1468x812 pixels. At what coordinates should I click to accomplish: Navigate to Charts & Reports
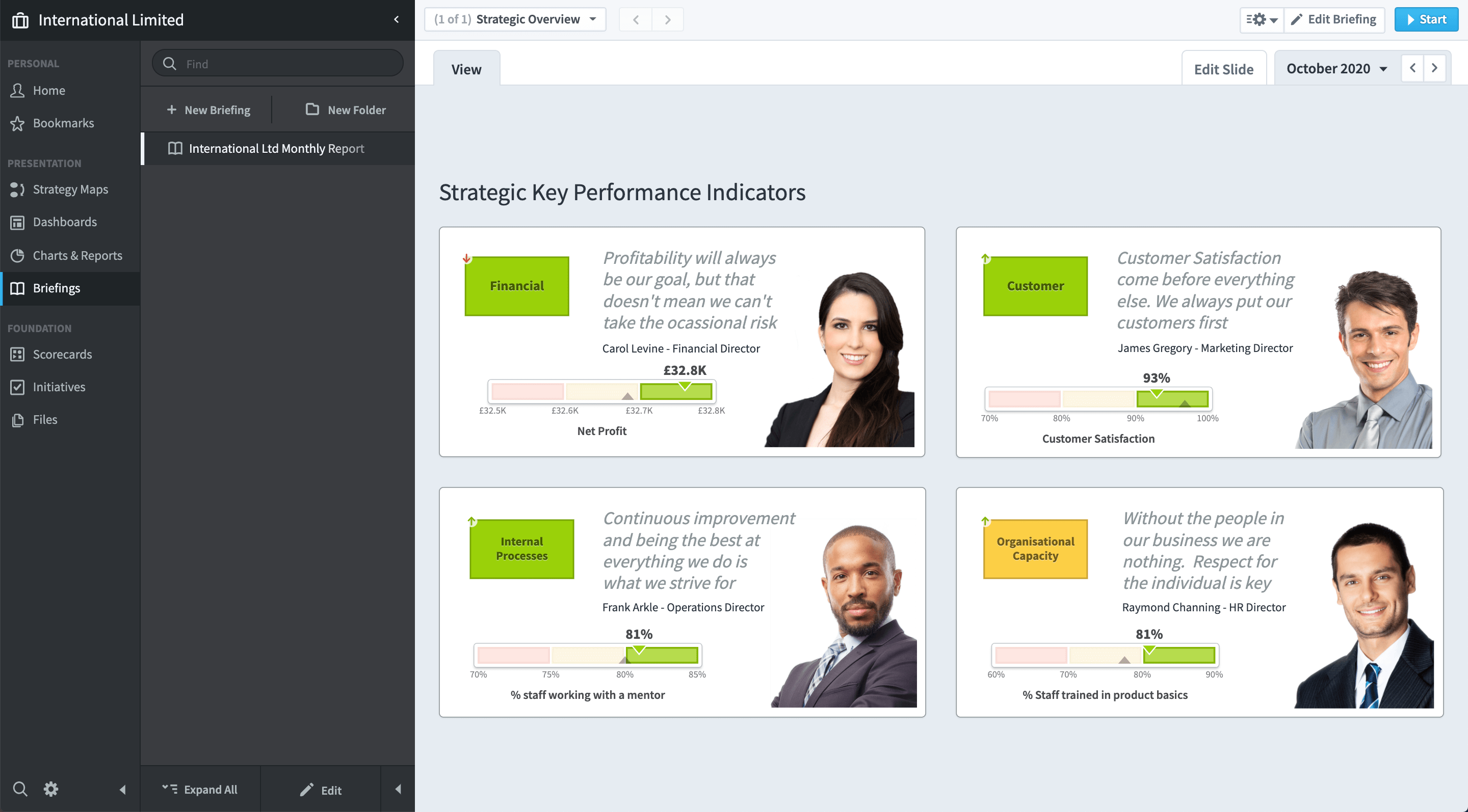point(70,255)
